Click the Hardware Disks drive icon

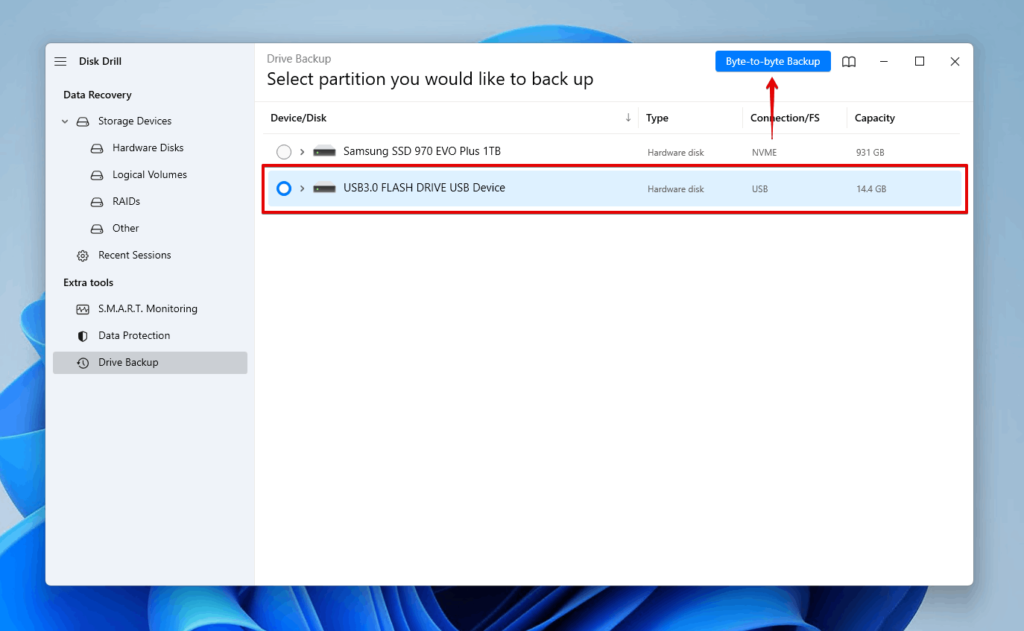click(x=97, y=148)
